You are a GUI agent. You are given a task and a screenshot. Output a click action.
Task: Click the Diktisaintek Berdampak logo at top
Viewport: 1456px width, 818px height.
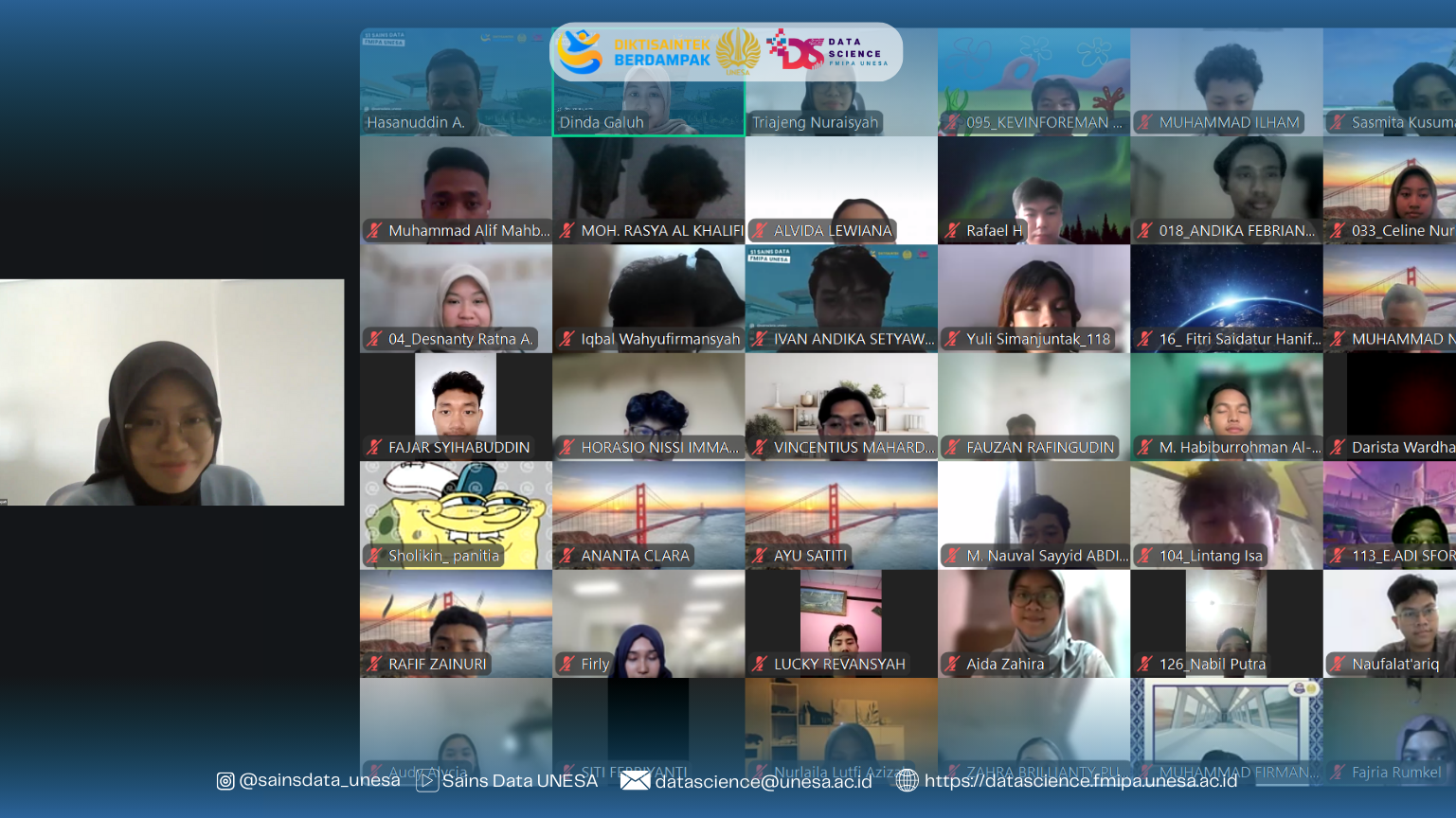tap(633, 52)
